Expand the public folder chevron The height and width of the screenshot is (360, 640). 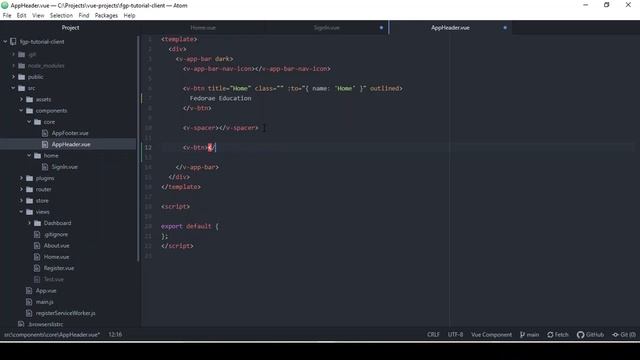point(13,77)
